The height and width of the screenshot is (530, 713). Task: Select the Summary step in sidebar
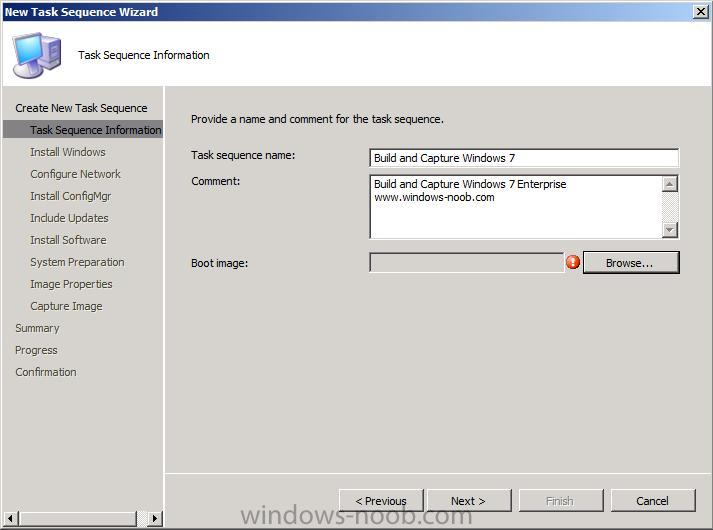coord(37,328)
